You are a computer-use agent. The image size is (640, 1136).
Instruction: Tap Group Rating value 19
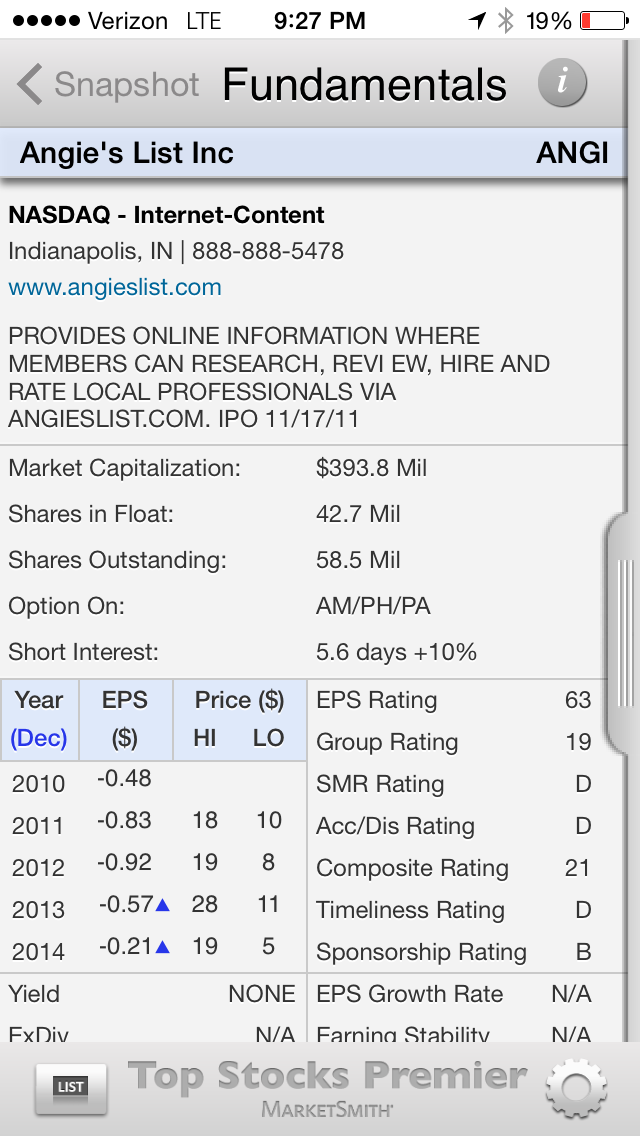point(578,742)
